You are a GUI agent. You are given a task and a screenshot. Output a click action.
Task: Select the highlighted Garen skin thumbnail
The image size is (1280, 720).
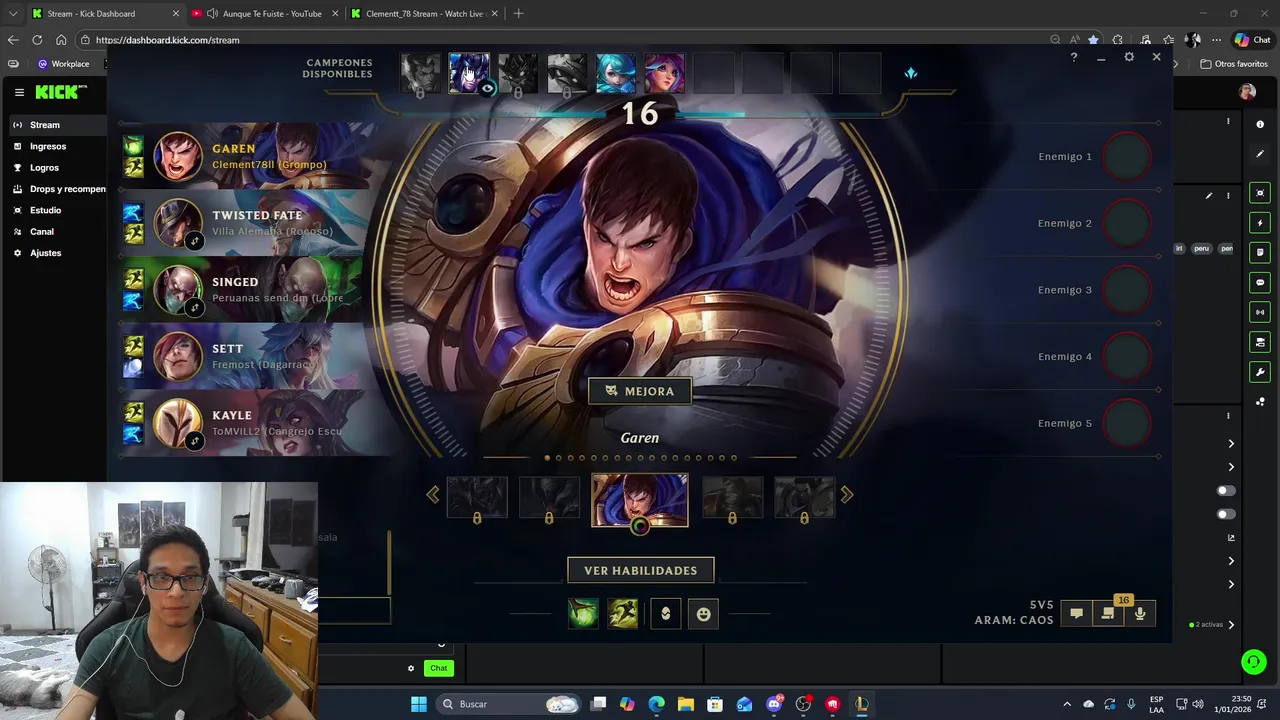[x=640, y=498]
